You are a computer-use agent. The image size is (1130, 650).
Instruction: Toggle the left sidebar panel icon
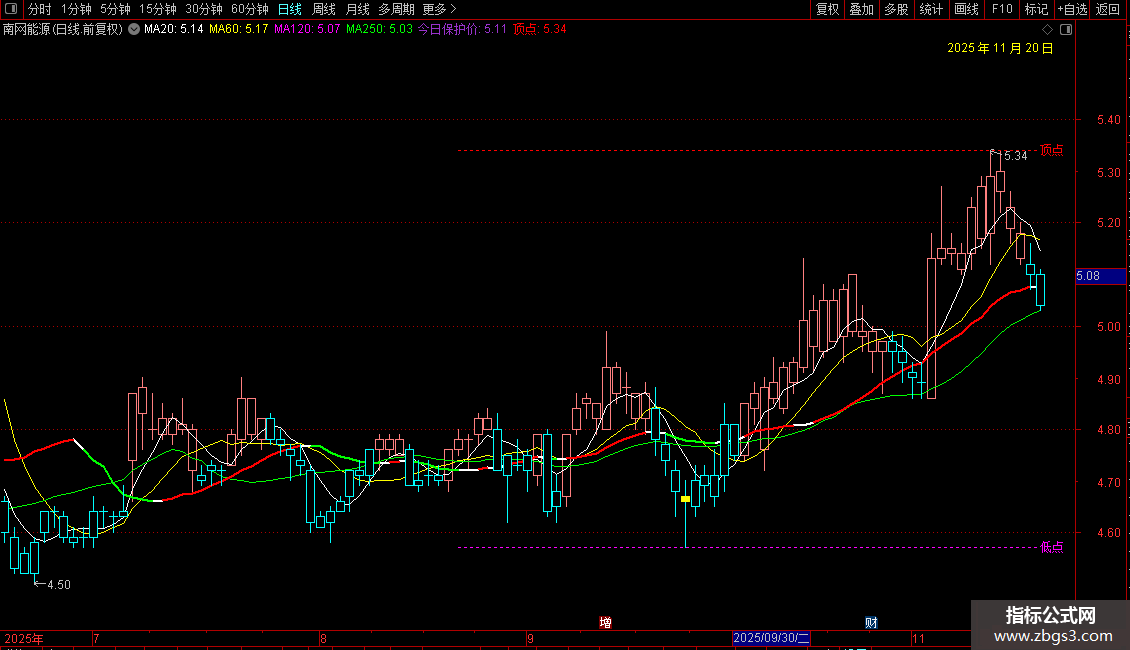[x=11, y=9]
